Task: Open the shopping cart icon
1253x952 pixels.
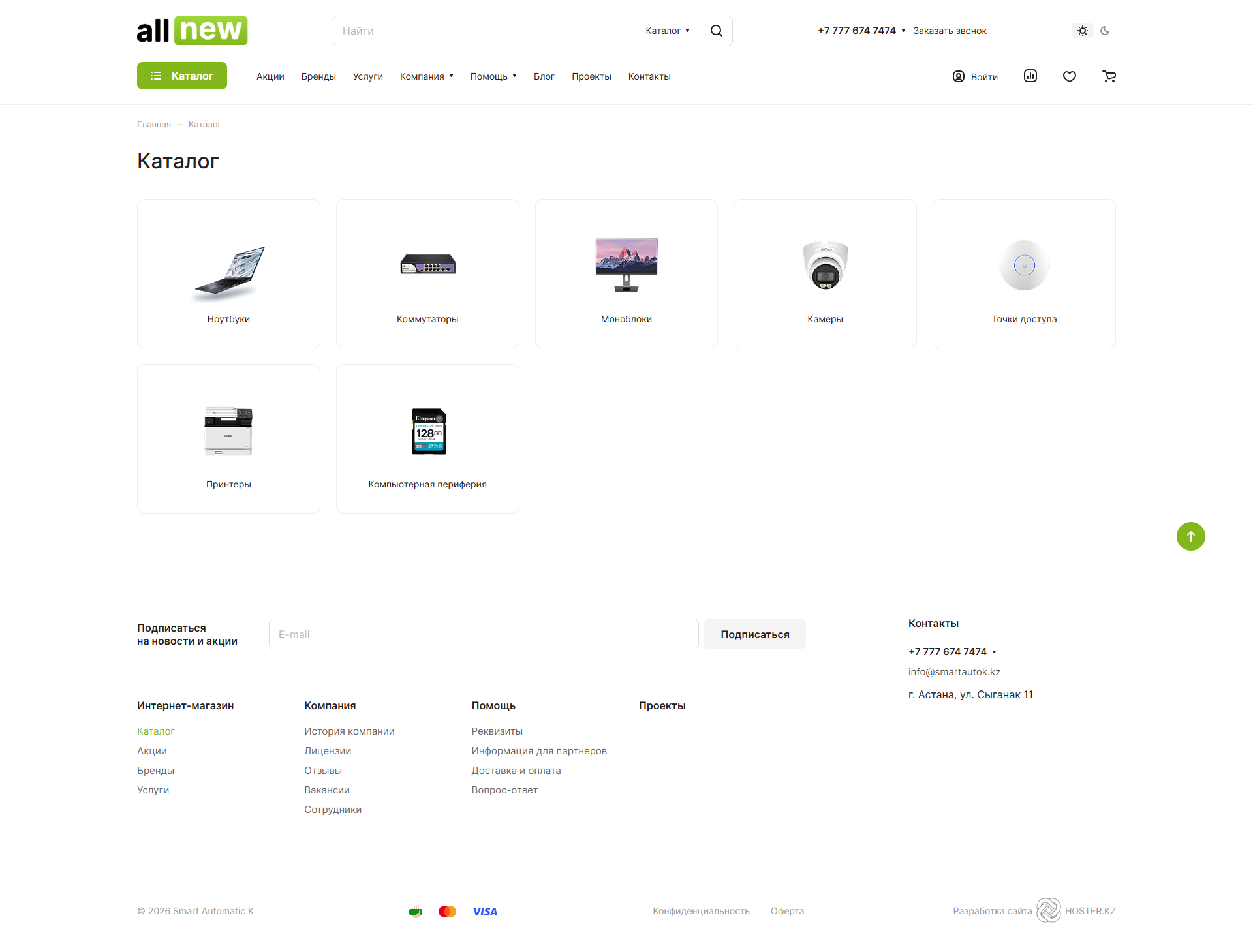Action: 1109,76
